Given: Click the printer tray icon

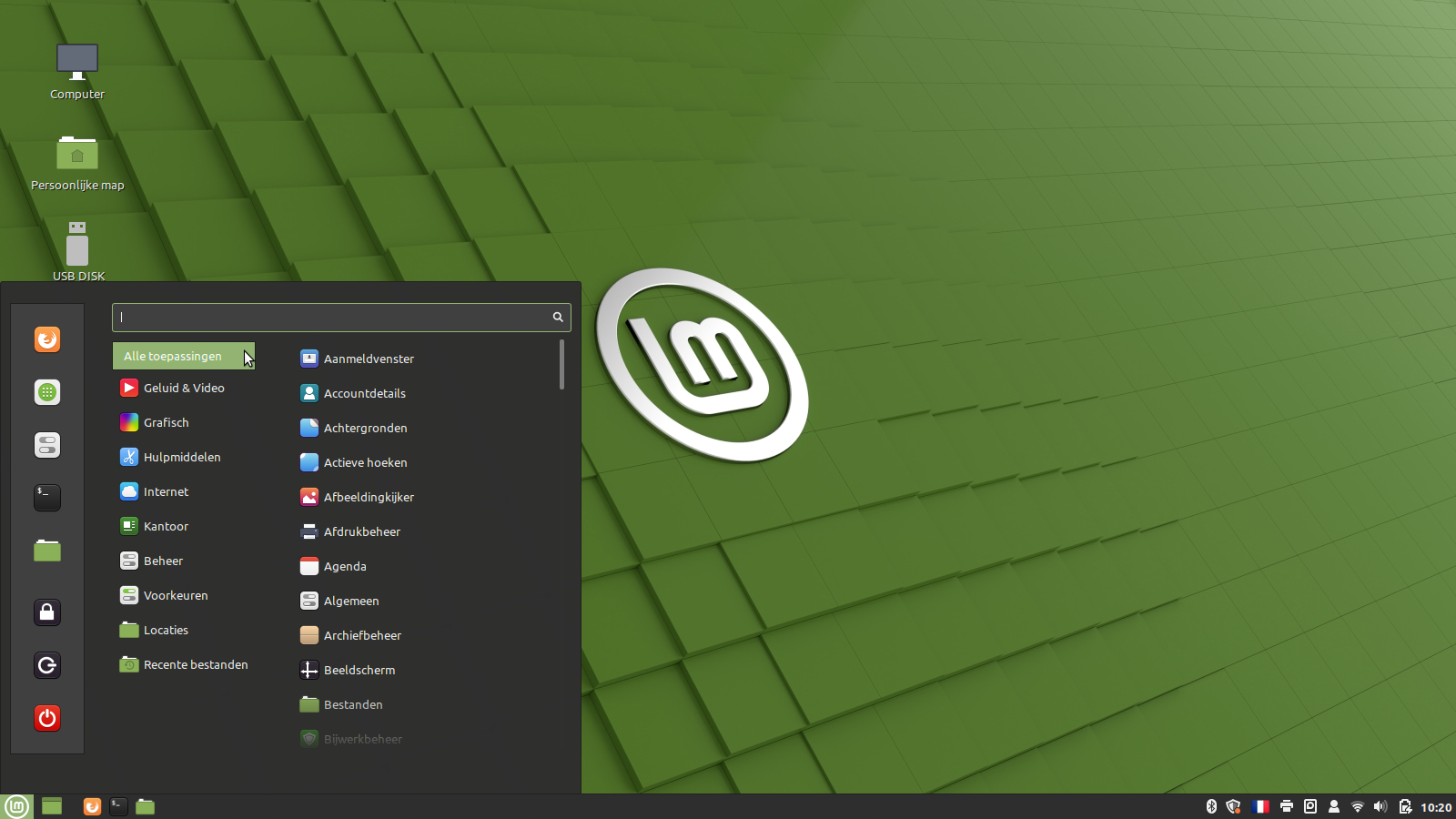Looking at the screenshot, I should pos(1287,806).
